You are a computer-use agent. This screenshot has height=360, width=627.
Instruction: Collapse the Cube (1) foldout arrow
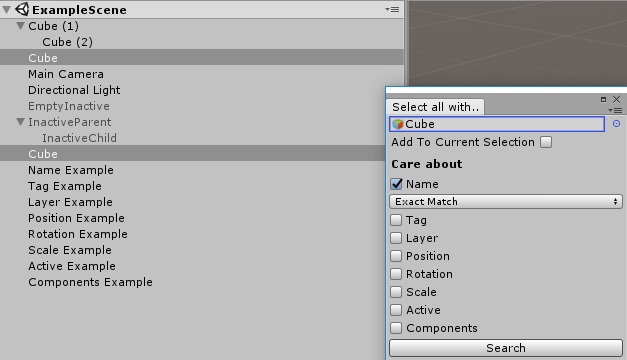pyautogui.click(x=20, y=26)
